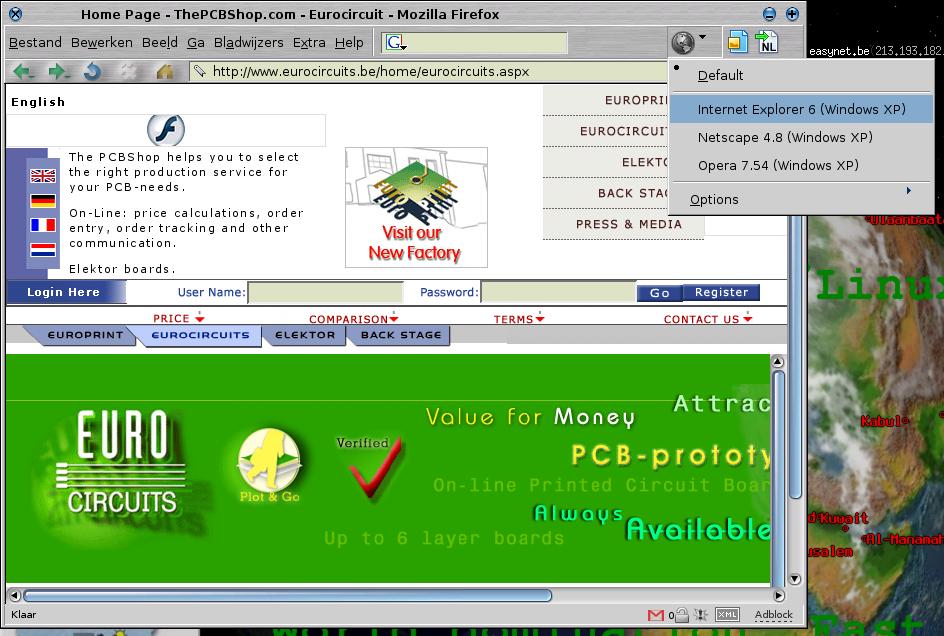Open the Help menu

349,42
